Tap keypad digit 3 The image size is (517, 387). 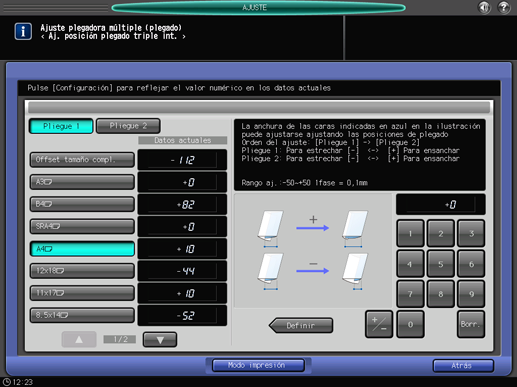point(471,233)
